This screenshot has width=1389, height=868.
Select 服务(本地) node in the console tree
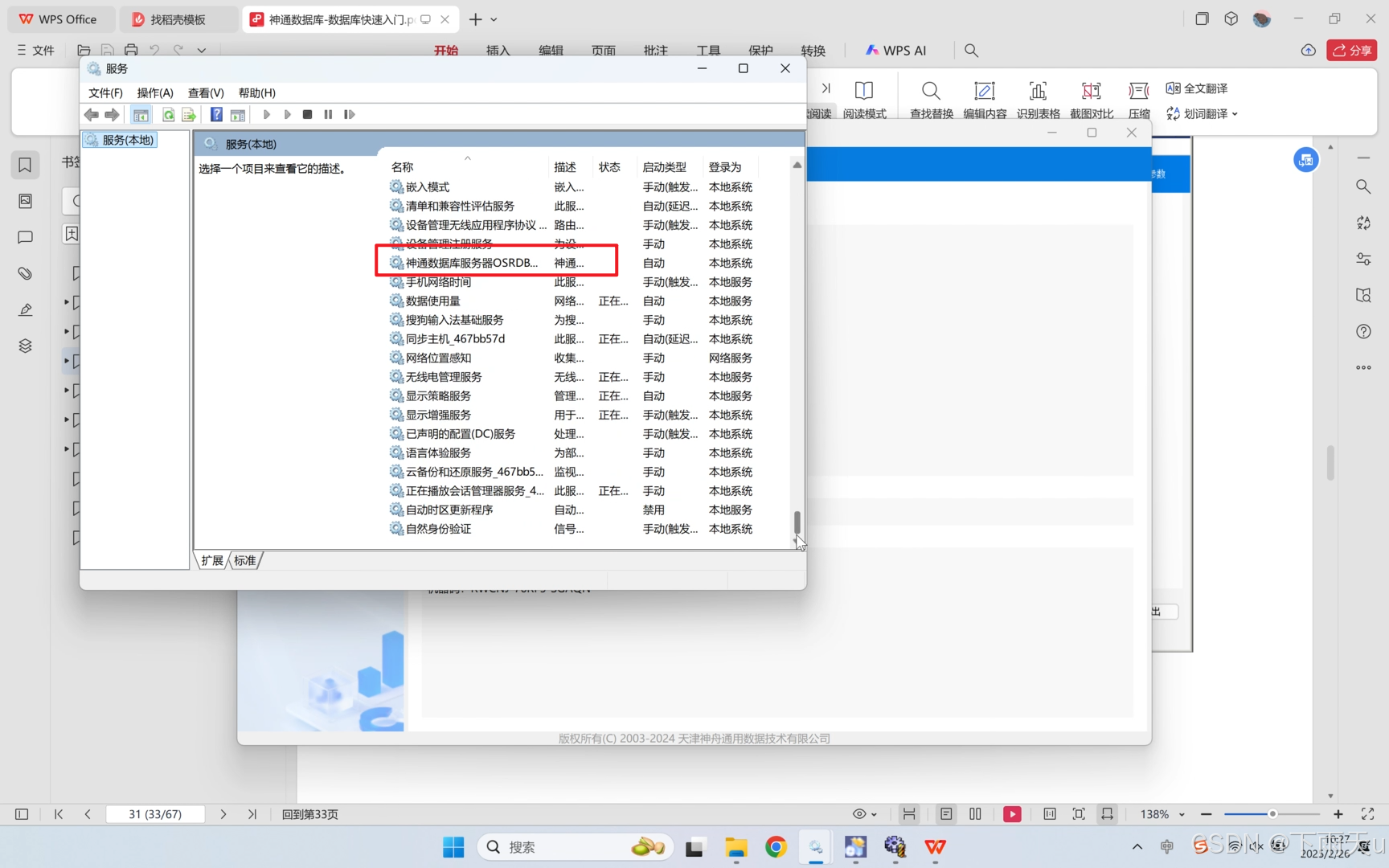121,140
